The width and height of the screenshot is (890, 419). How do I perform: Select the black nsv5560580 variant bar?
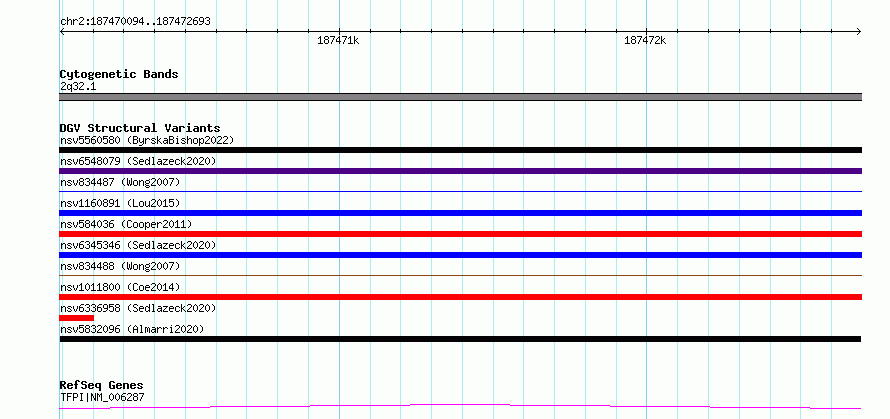[x=460, y=150]
